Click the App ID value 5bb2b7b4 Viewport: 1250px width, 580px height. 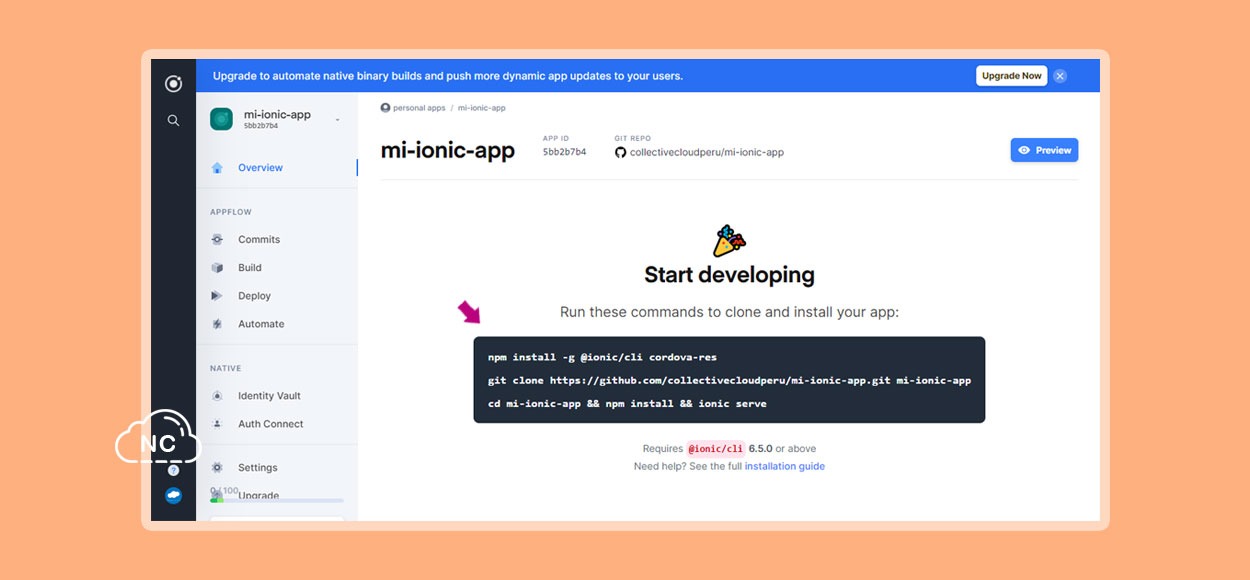tap(564, 152)
